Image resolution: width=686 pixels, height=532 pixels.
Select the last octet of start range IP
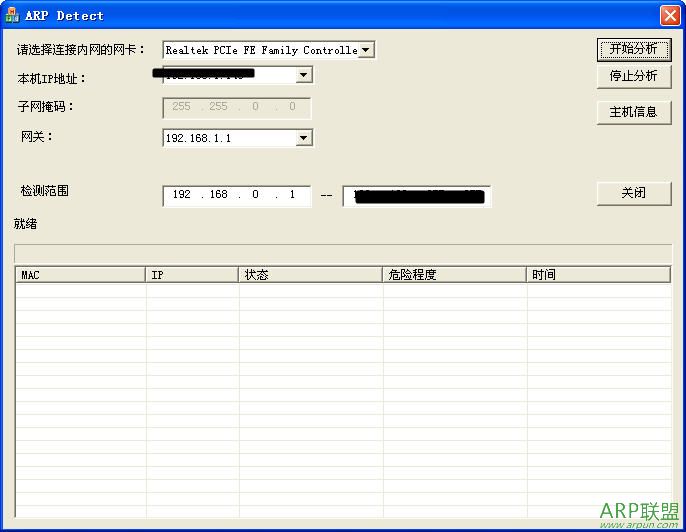[292, 195]
